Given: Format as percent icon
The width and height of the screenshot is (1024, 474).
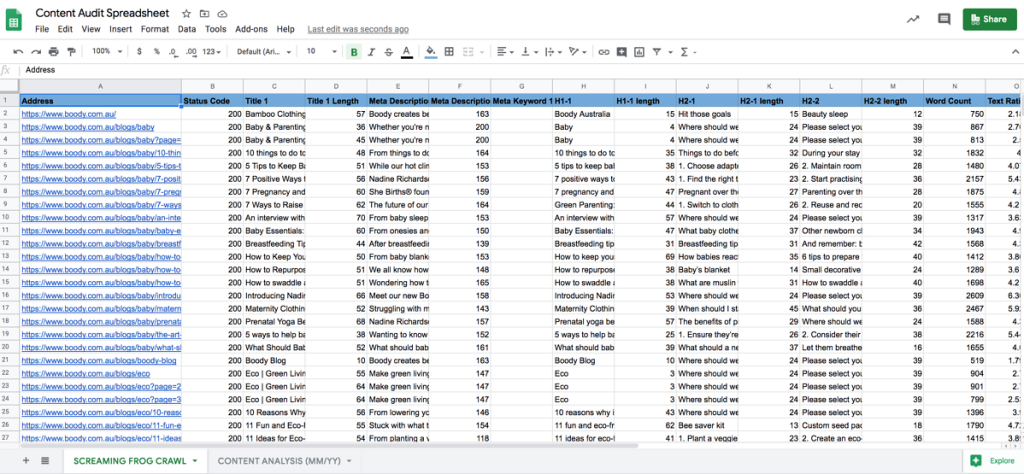Looking at the screenshot, I should 157,52.
